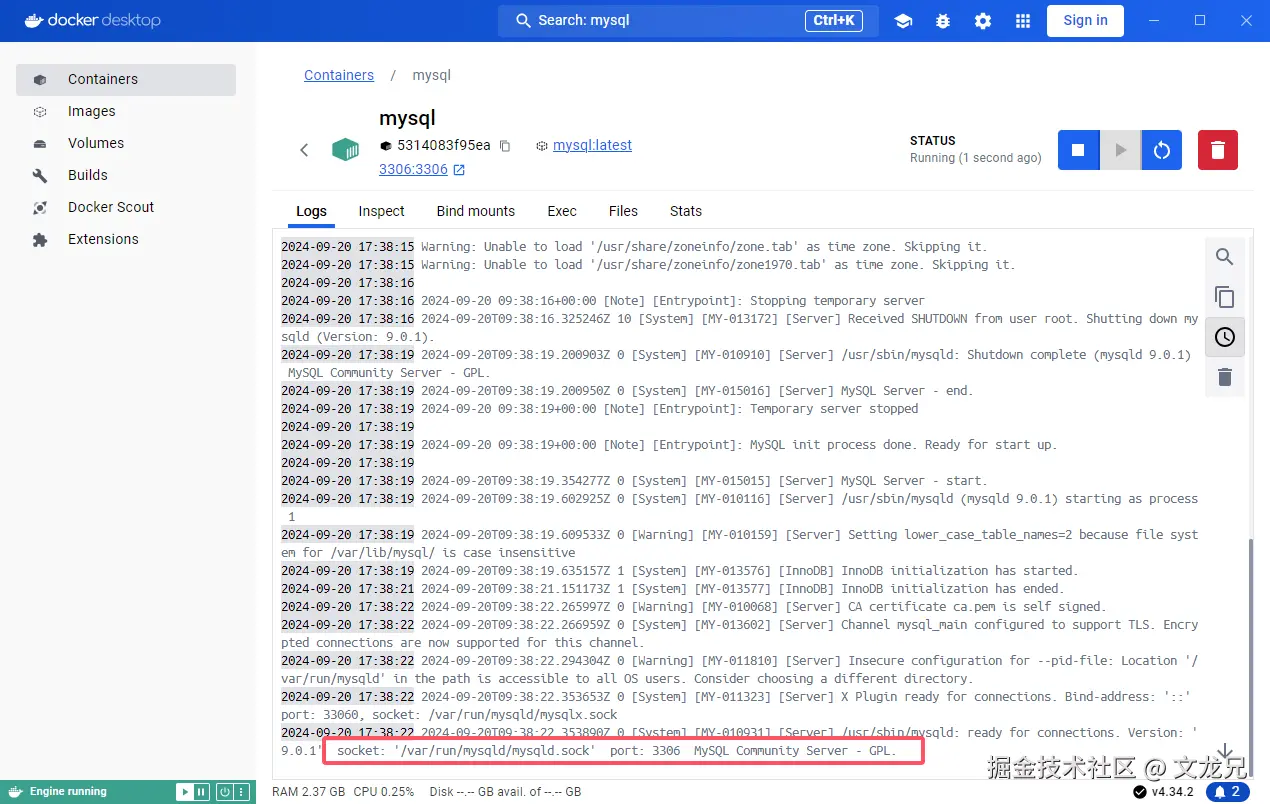The width and height of the screenshot is (1270, 804).
Task: Click the CPU 0.25% readout
Action: pos(384,792)
